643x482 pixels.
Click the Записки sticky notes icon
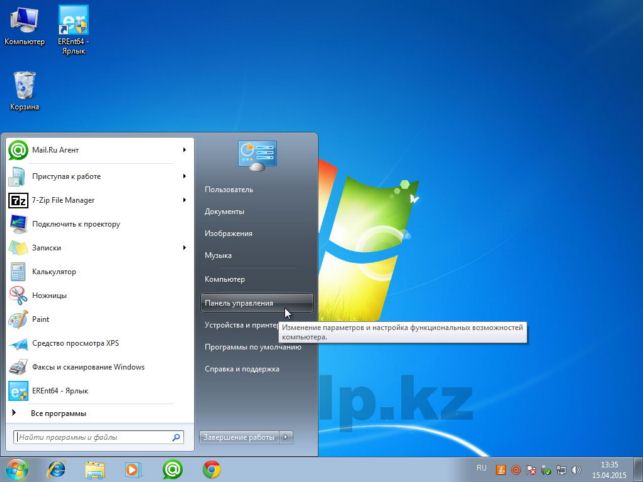tap(18, 248)
